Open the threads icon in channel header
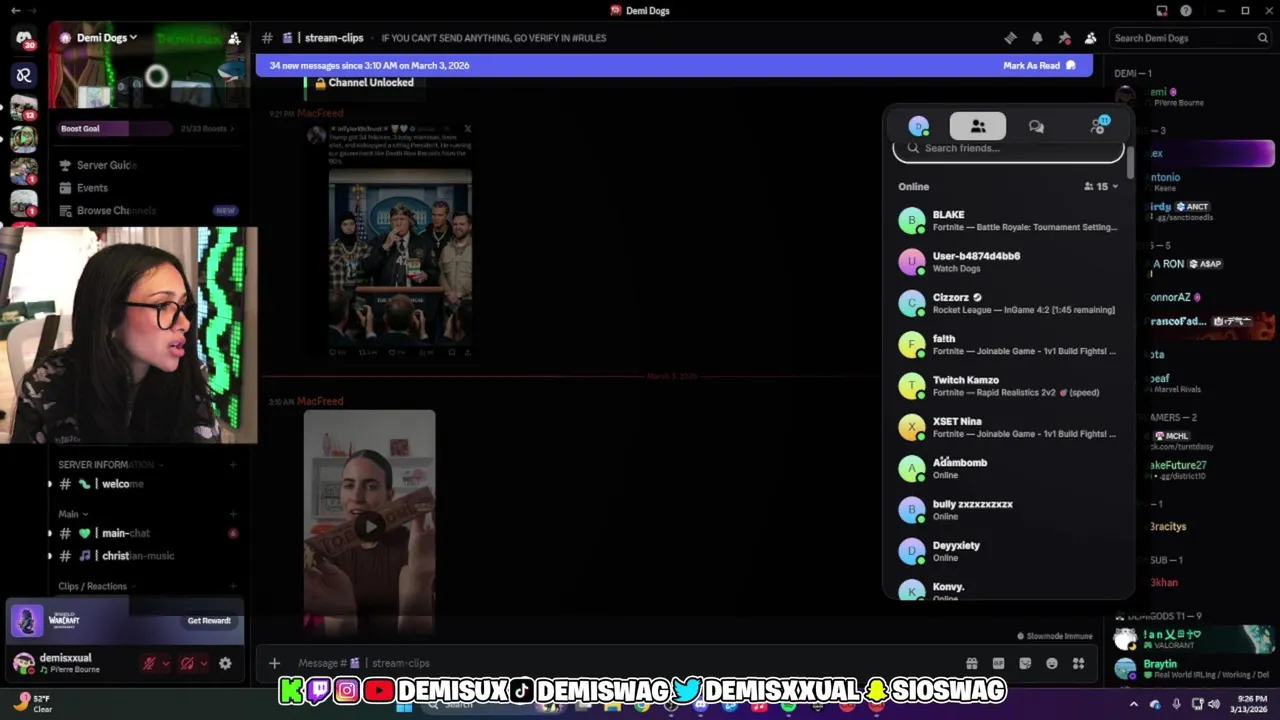Viewport: 1280px width, 720px height. coord(1010,38)
